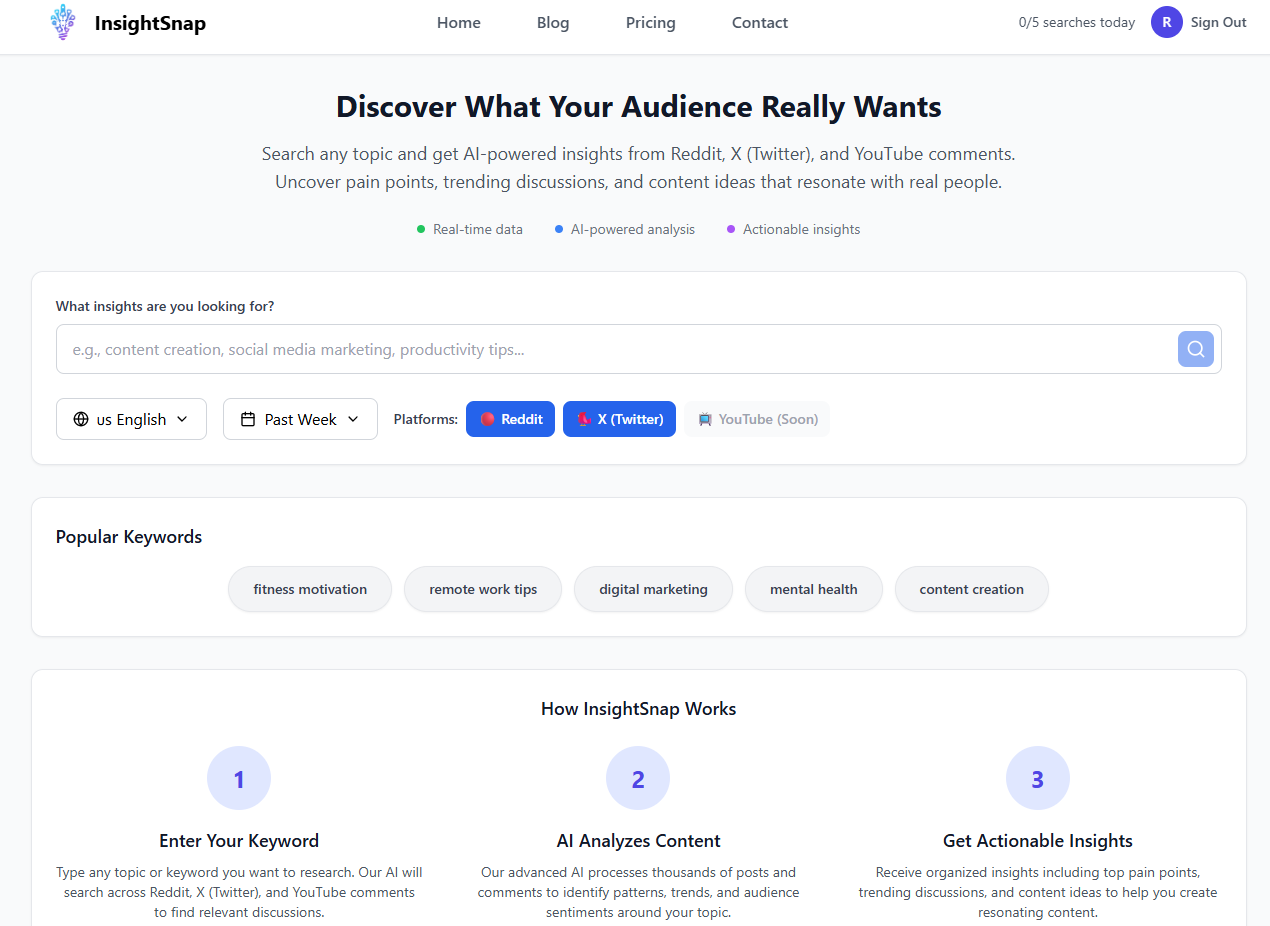Open the Home nav item
1270x926 pixels.
click(x=459, y=22)
